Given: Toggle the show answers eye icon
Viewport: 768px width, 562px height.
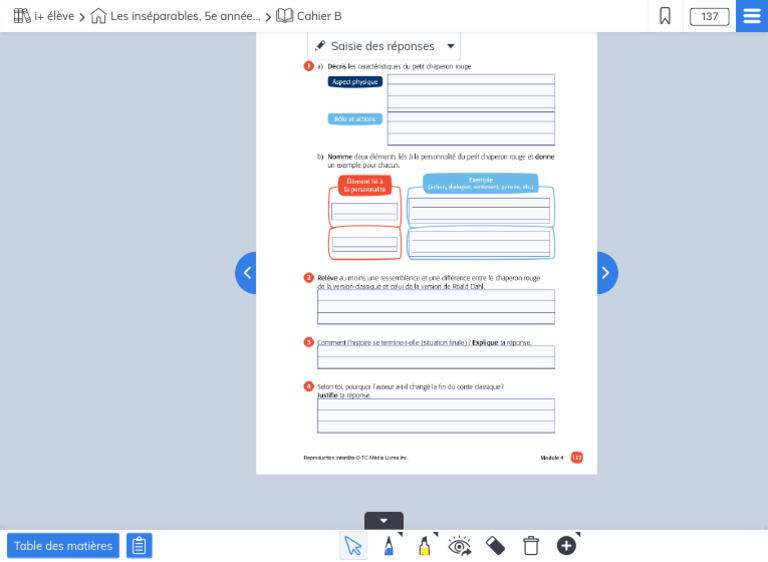Looking at the screenshot, I should pos(459,545).
